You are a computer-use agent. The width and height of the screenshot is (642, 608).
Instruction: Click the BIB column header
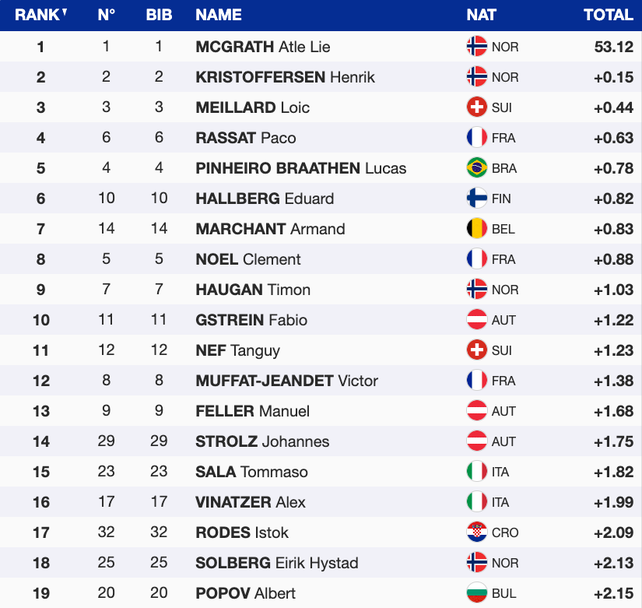158,15
